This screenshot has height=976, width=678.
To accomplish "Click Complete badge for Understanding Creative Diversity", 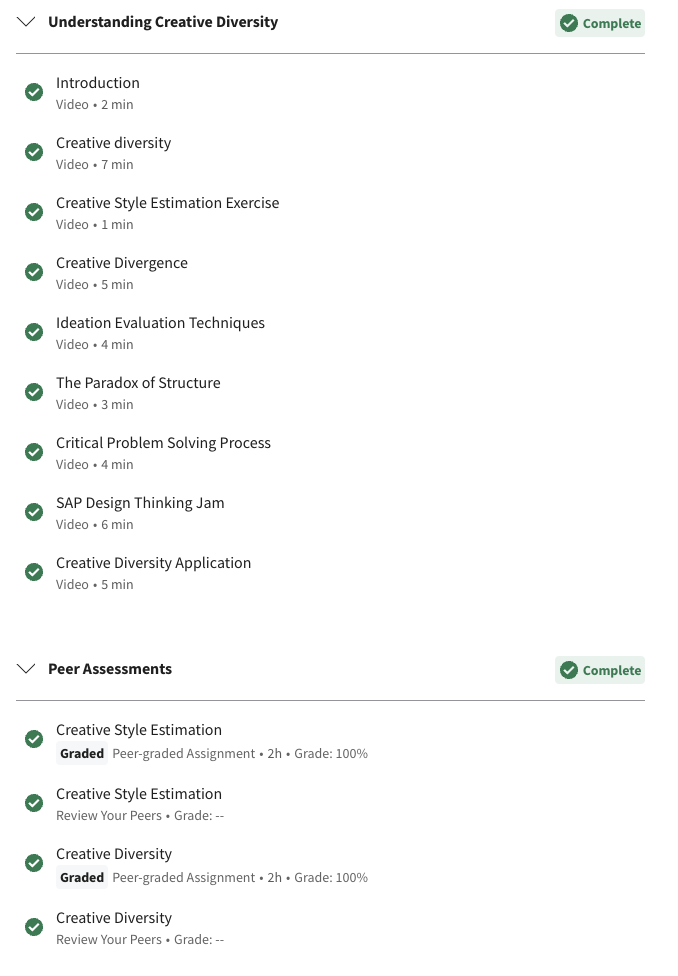I will (600, 23).
